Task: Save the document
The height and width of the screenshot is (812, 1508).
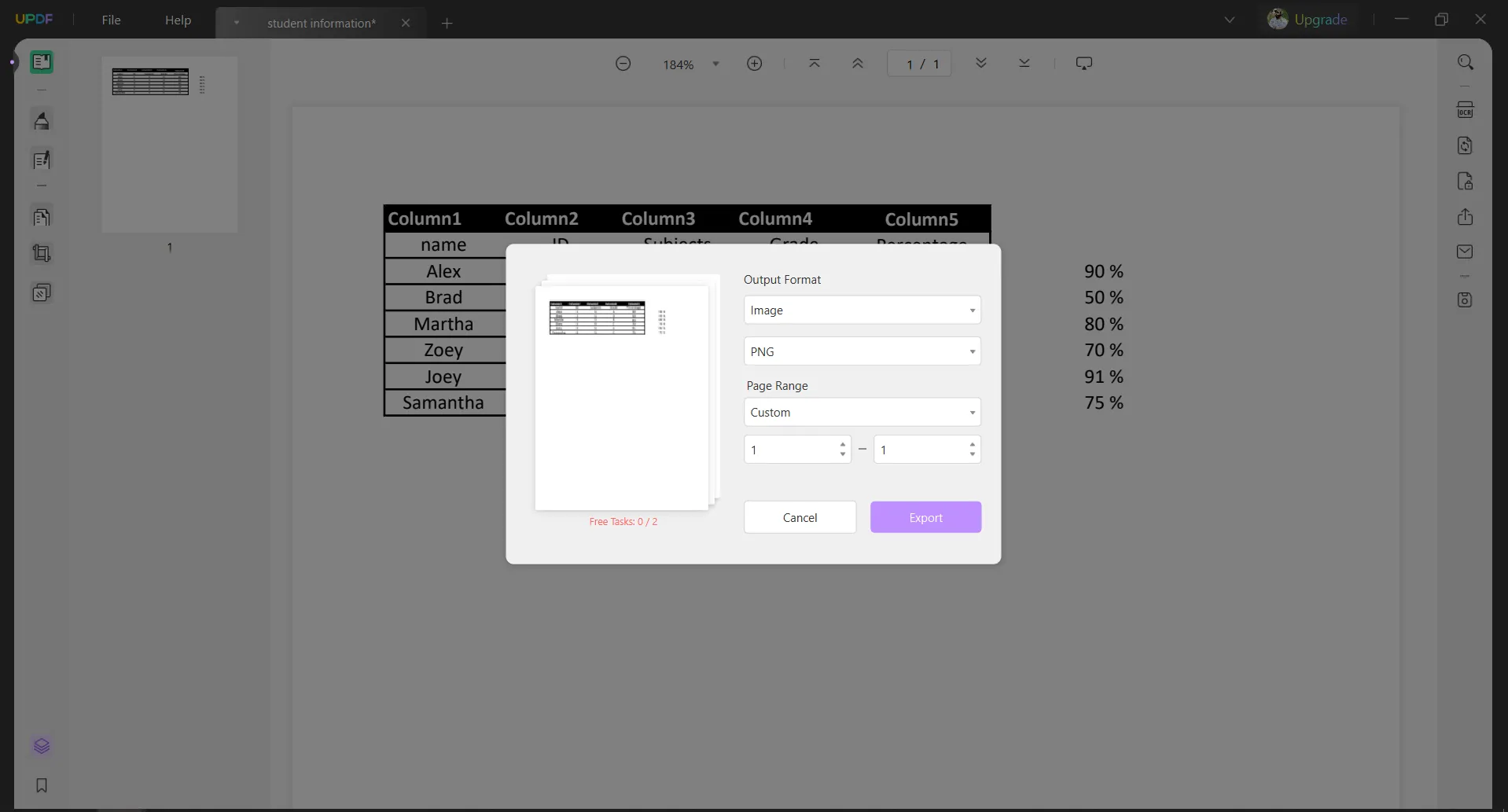Action: 1466,299
